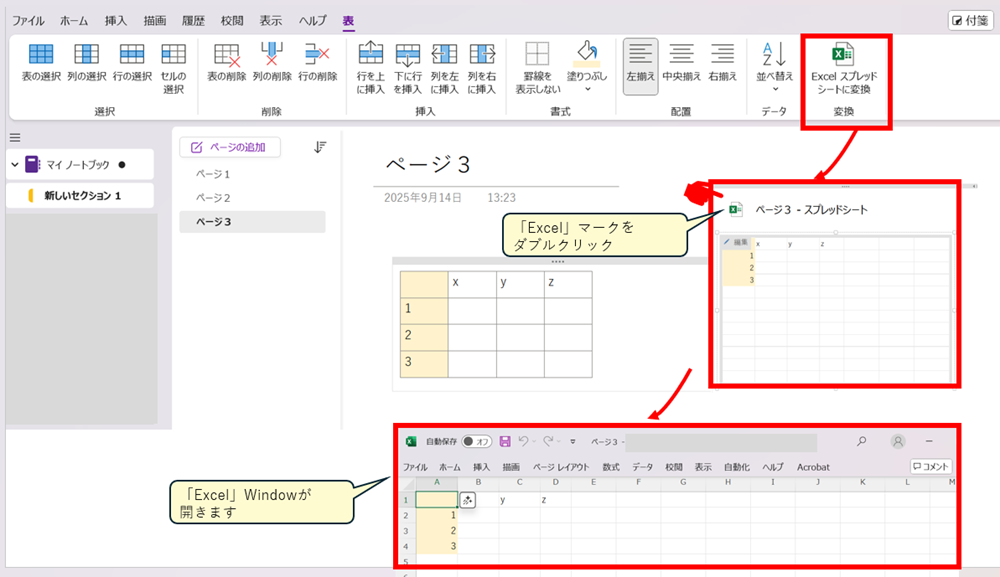Click the OneNote table cell containing 2
This screenshot has width=1000, height=577.
click(x=424, y=337)
